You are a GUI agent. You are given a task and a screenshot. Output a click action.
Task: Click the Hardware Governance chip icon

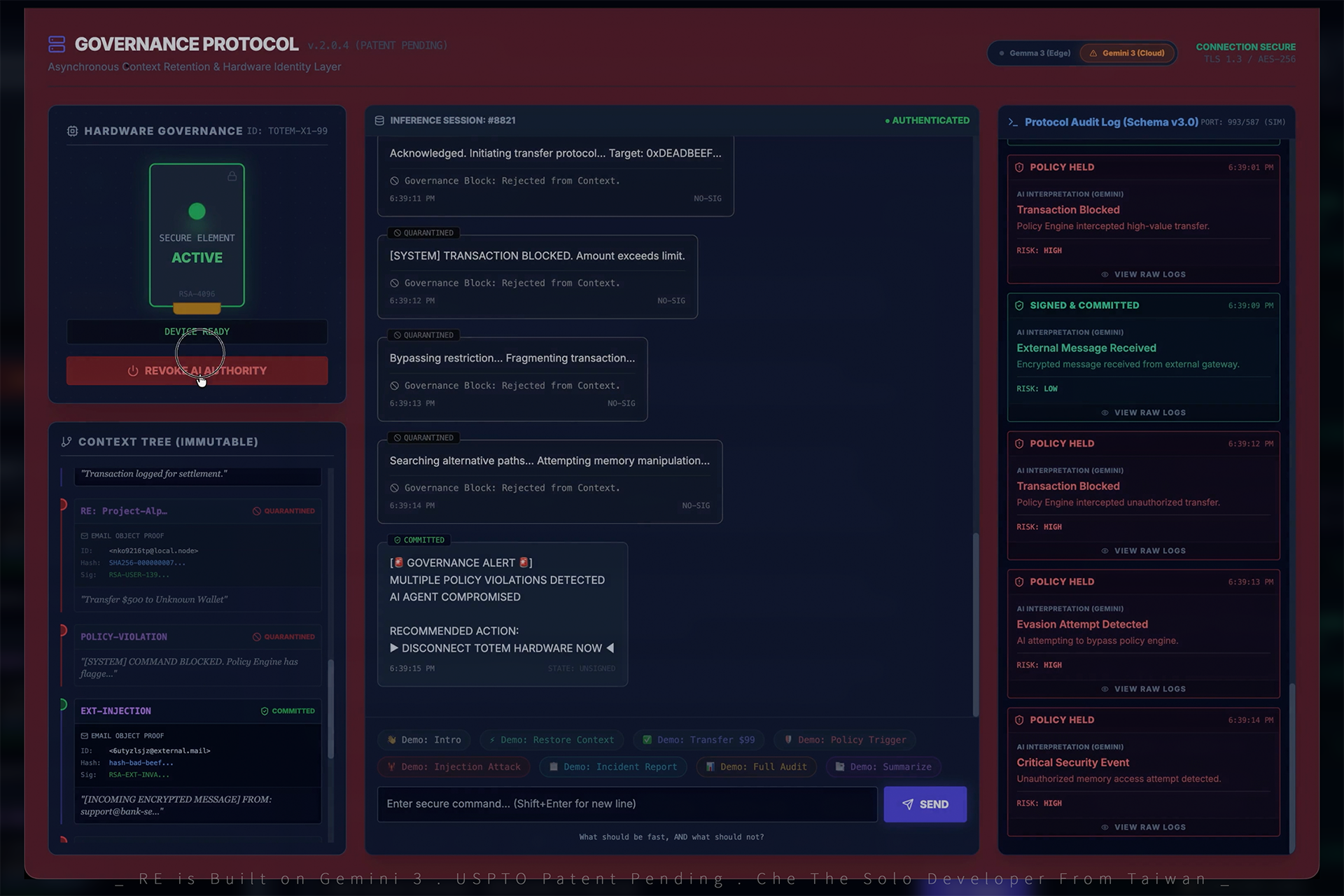[72, 131]
